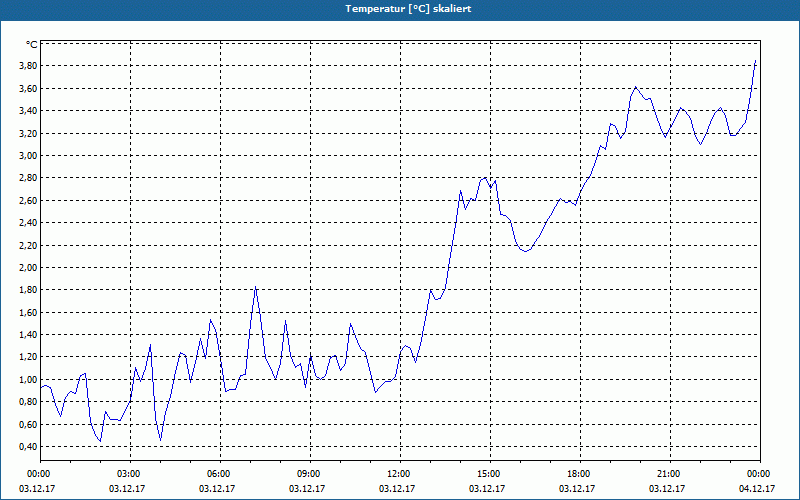Click the 03.12.17 date beneath 03:00
The width and height of the screenshot is (800, 500).
click(x=127, y=489)
